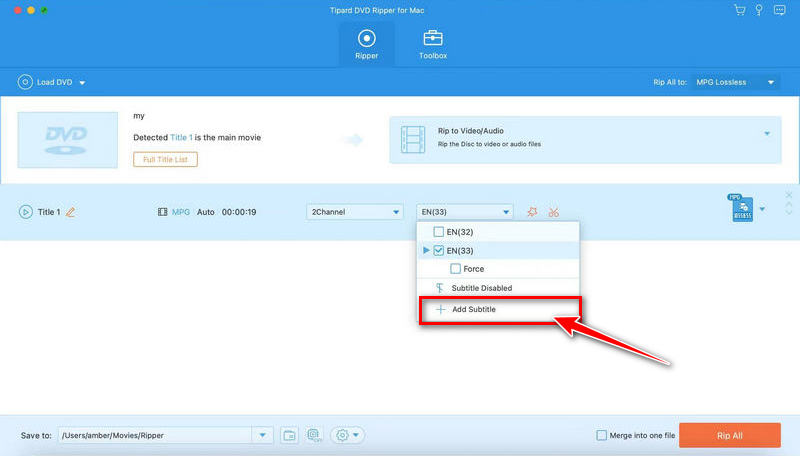Image resolution: width=800 pixels, height=456 pixels.
Task: Open the feedback chat icon
Action: [x=780, y=10]
